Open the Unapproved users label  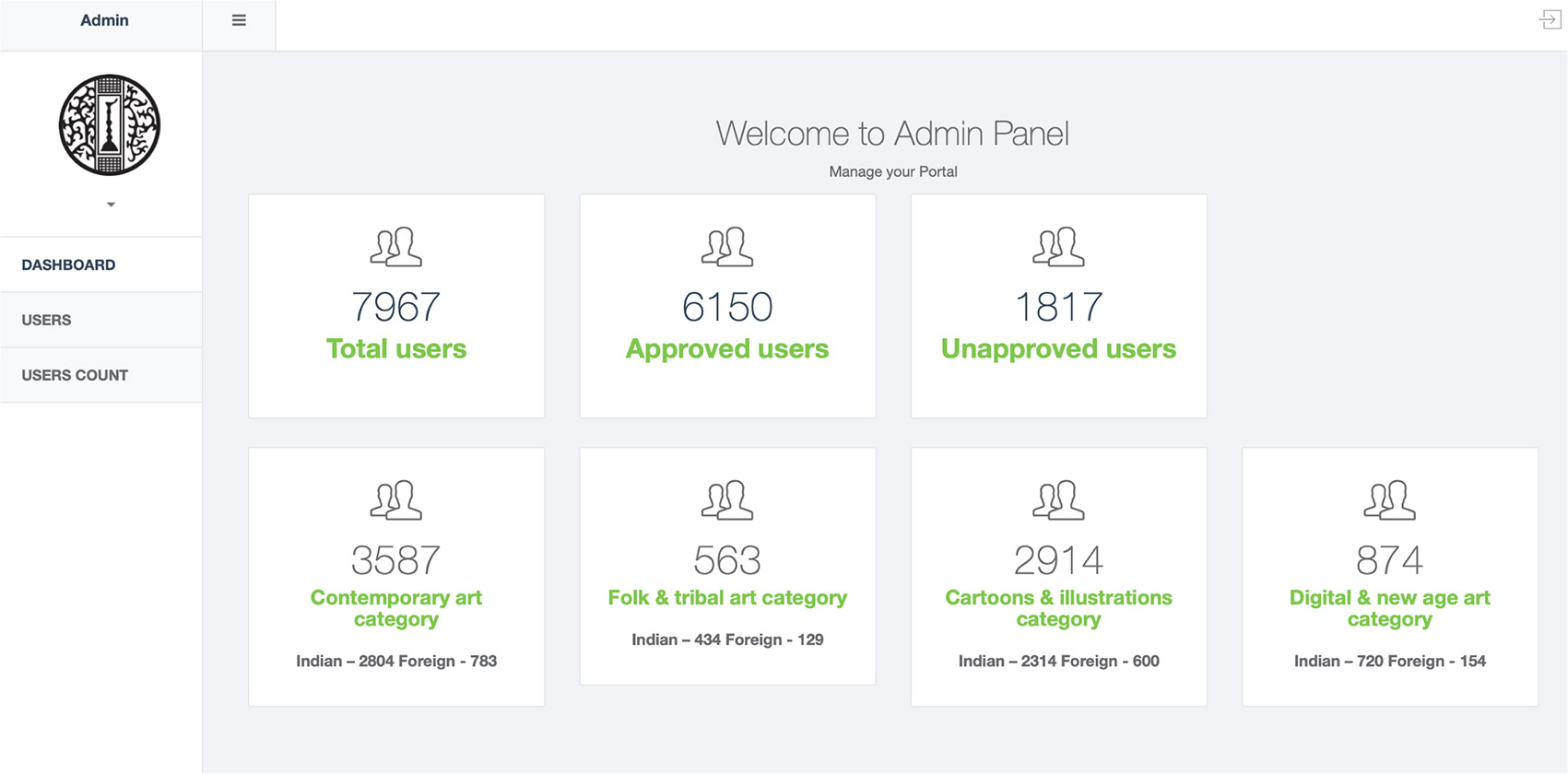point(1058,349)
